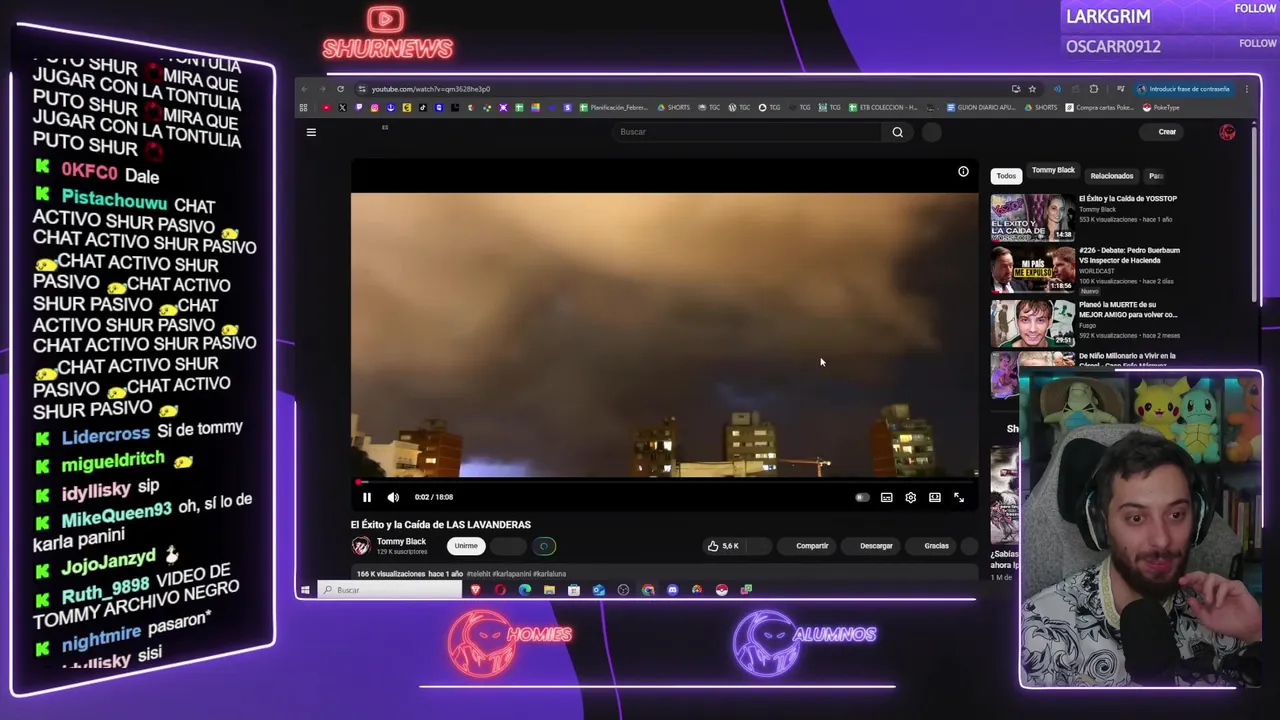Select the Todos filter chip
This screenshot has height=720, width=1280.
point(1006,176)
